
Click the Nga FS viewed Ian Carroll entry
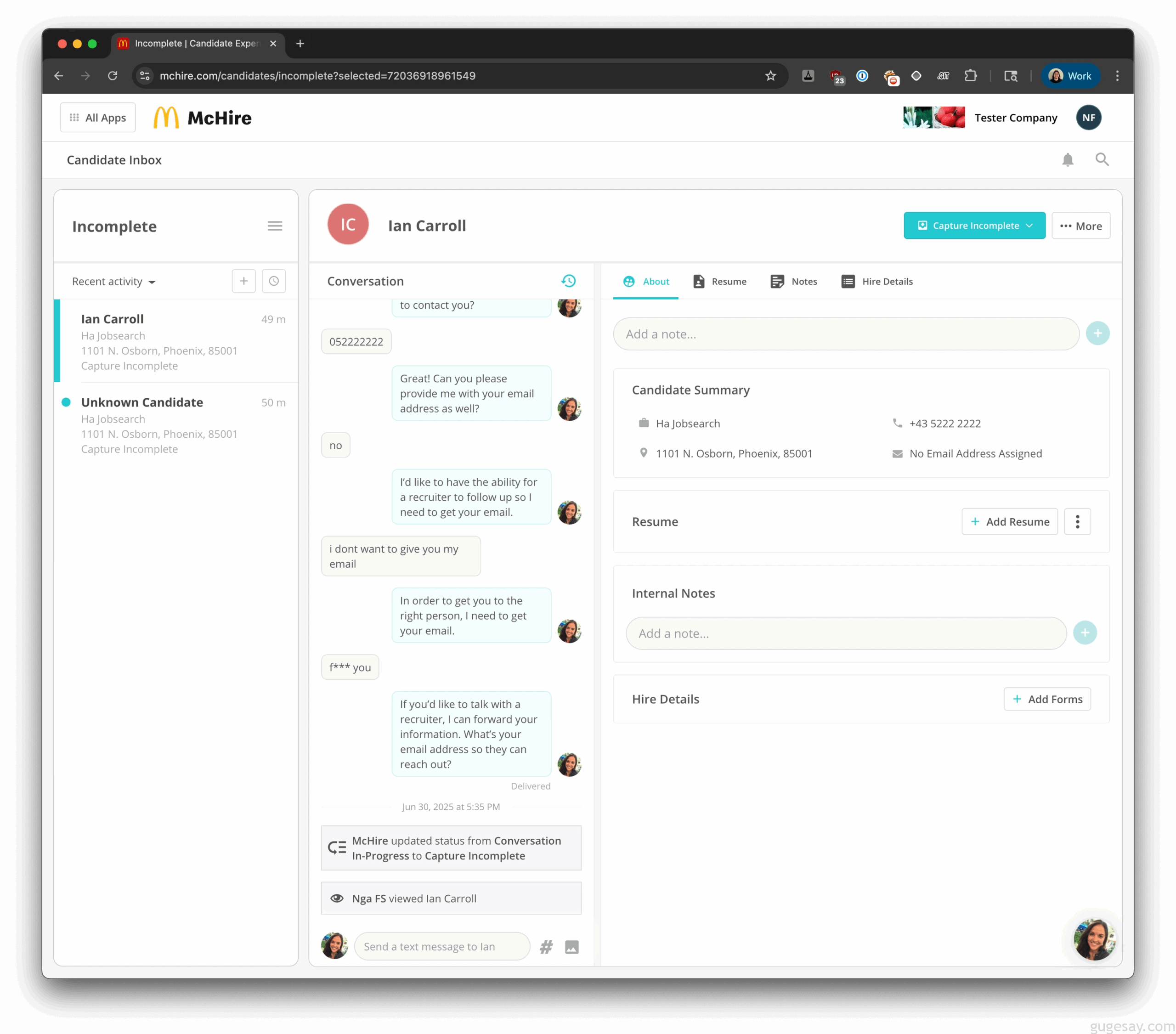(451, 898)
